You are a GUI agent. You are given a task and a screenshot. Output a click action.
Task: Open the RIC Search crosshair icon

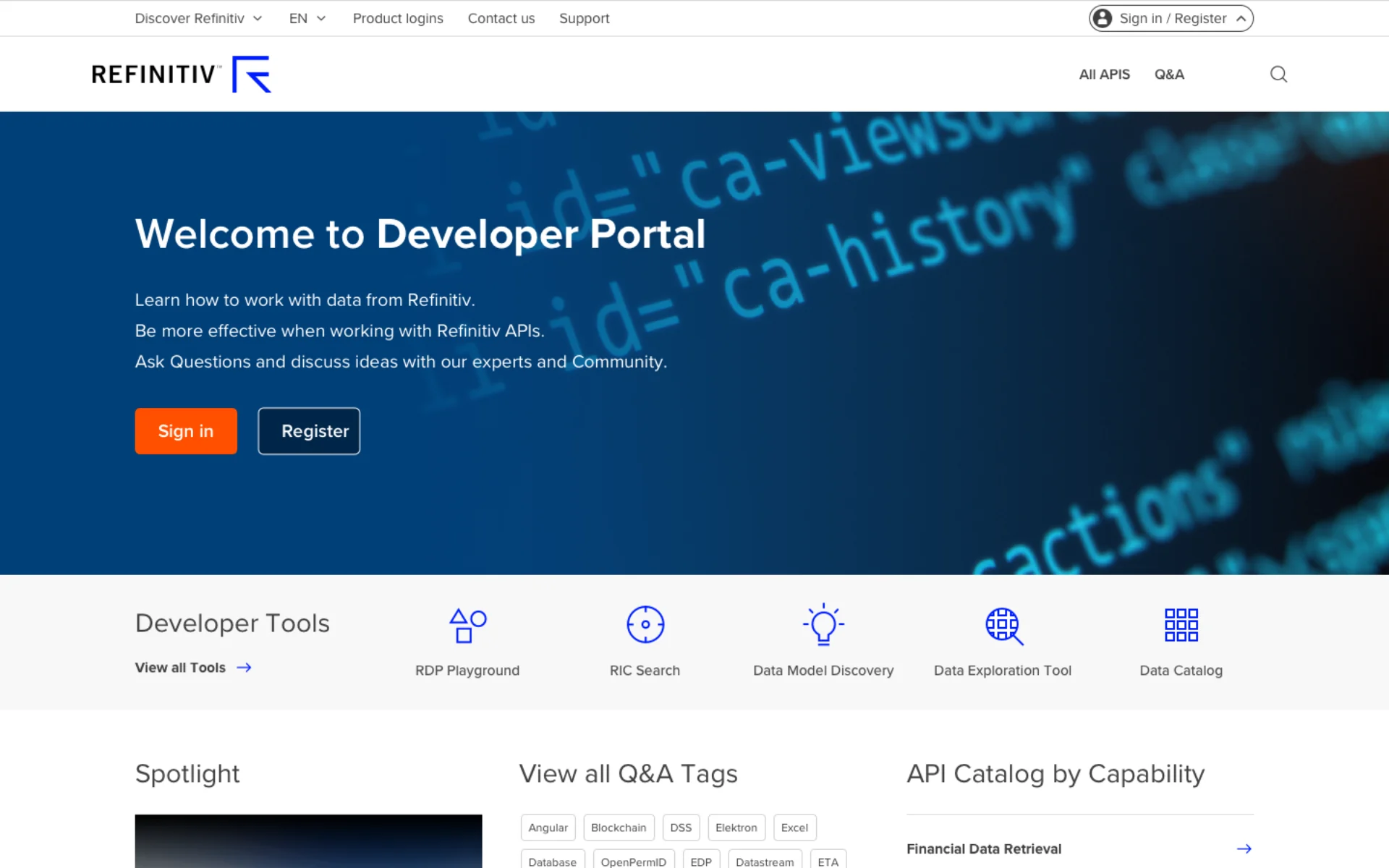[645, 624]
